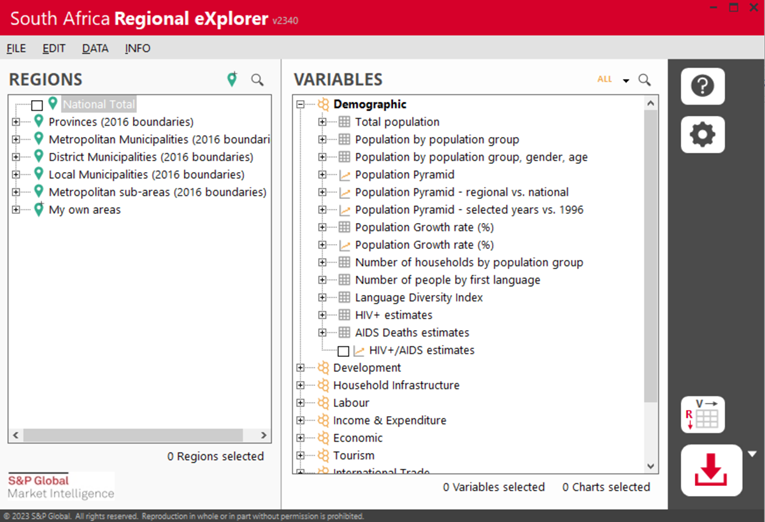Click the add region pin icon in the Regions header
765x522 pixels.
tap(232, 79)
